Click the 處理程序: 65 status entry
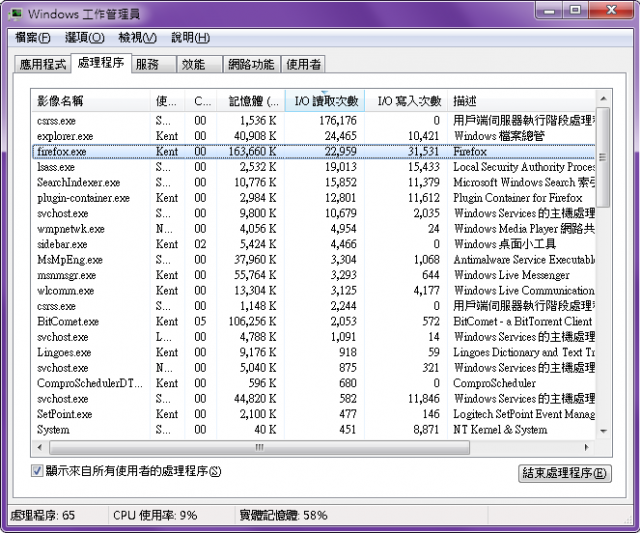This screenshot has width=640, height=533. tap(43, 515)
